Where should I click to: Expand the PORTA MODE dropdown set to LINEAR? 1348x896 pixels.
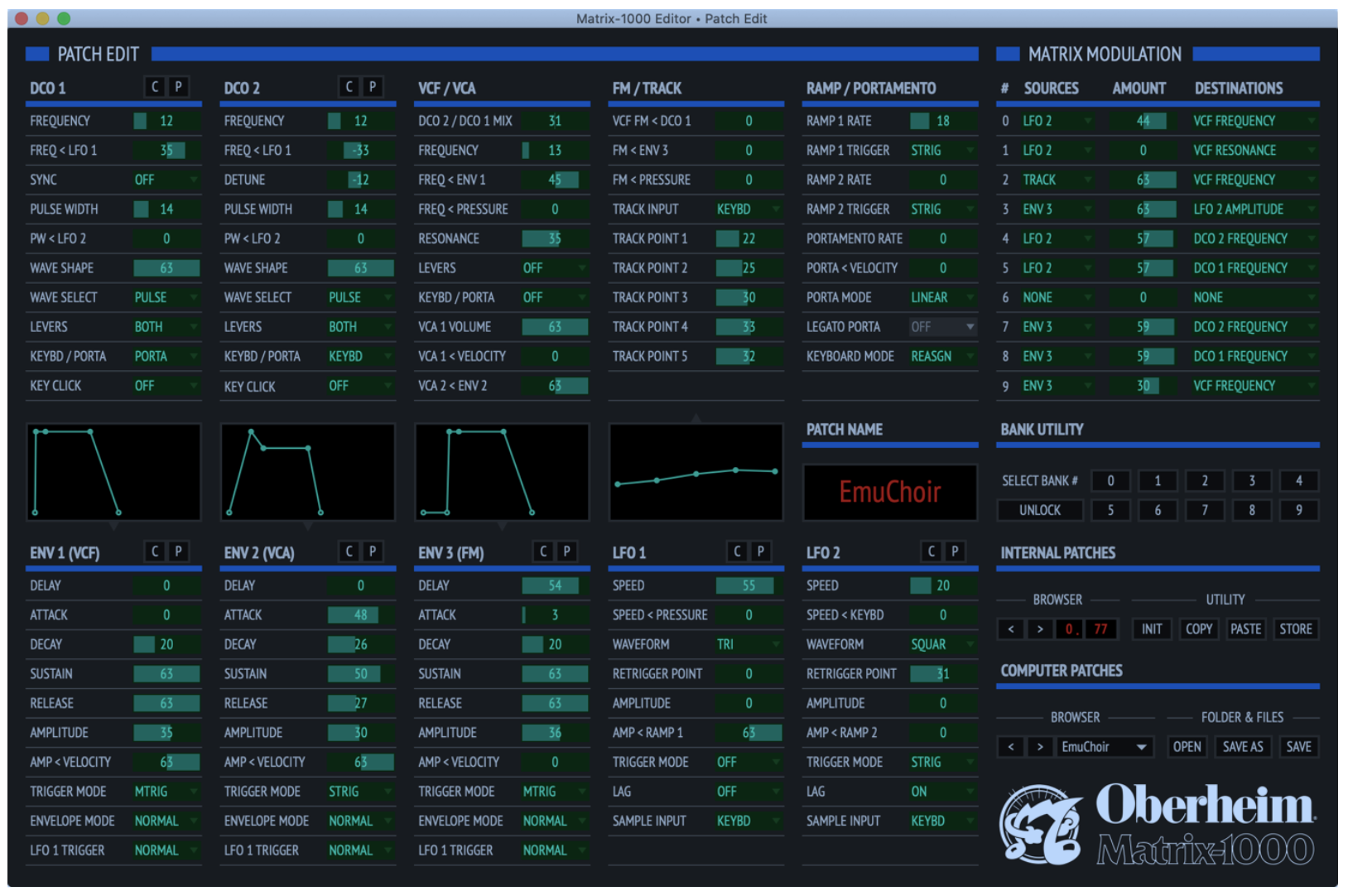point(943,297)
